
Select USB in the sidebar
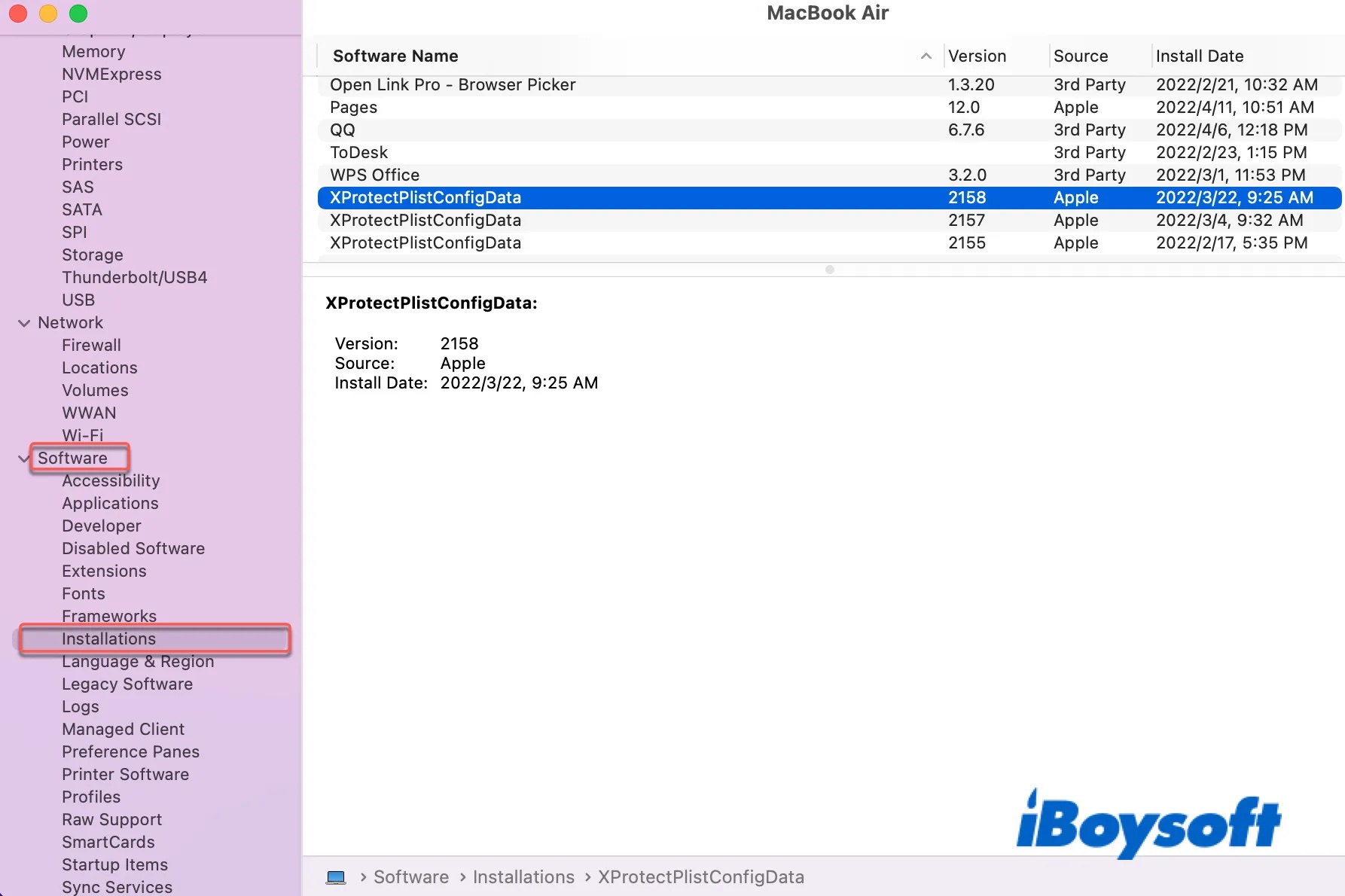(78, 300)
